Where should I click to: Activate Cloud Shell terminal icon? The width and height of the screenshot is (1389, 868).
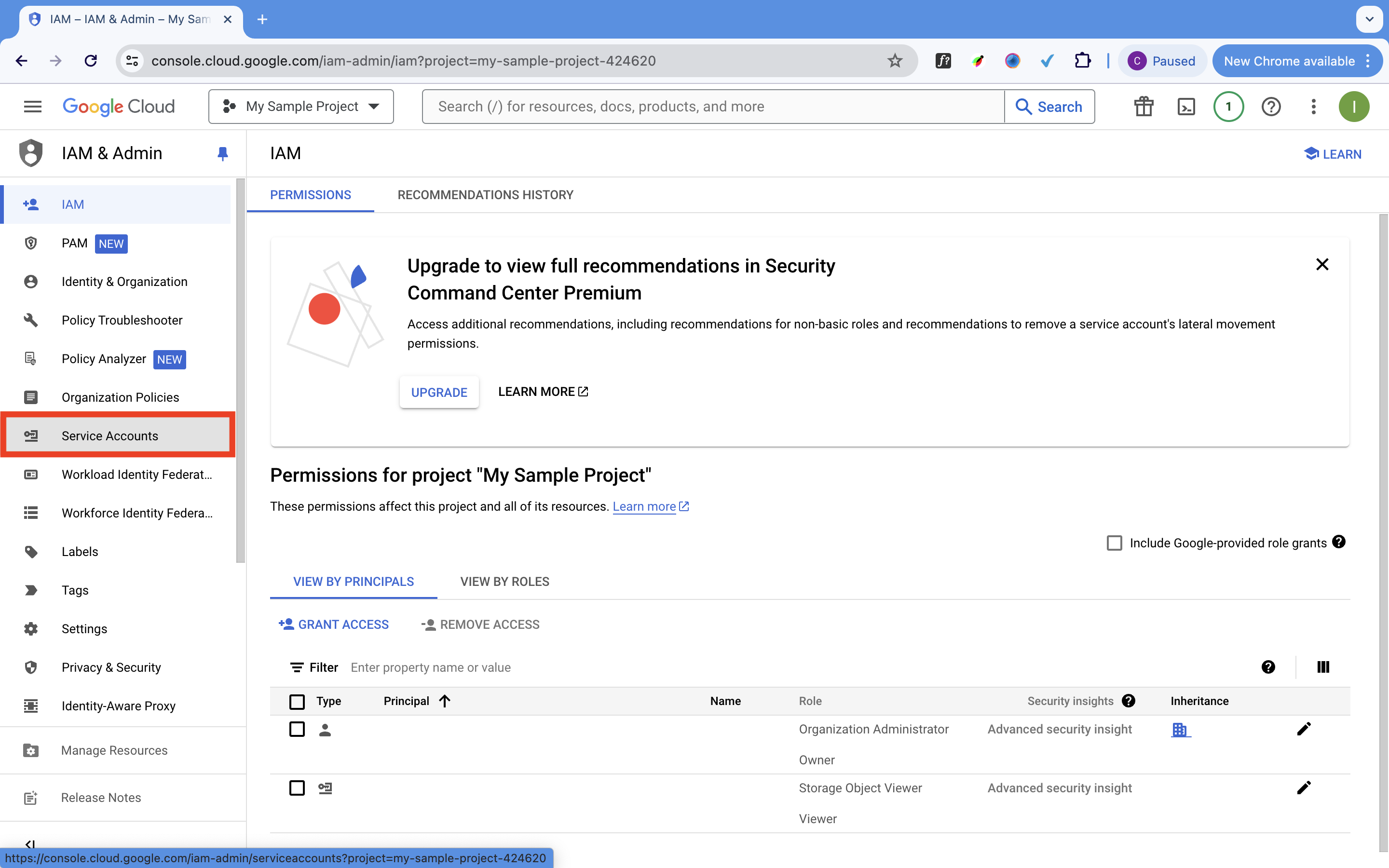tap(1186, 107)
